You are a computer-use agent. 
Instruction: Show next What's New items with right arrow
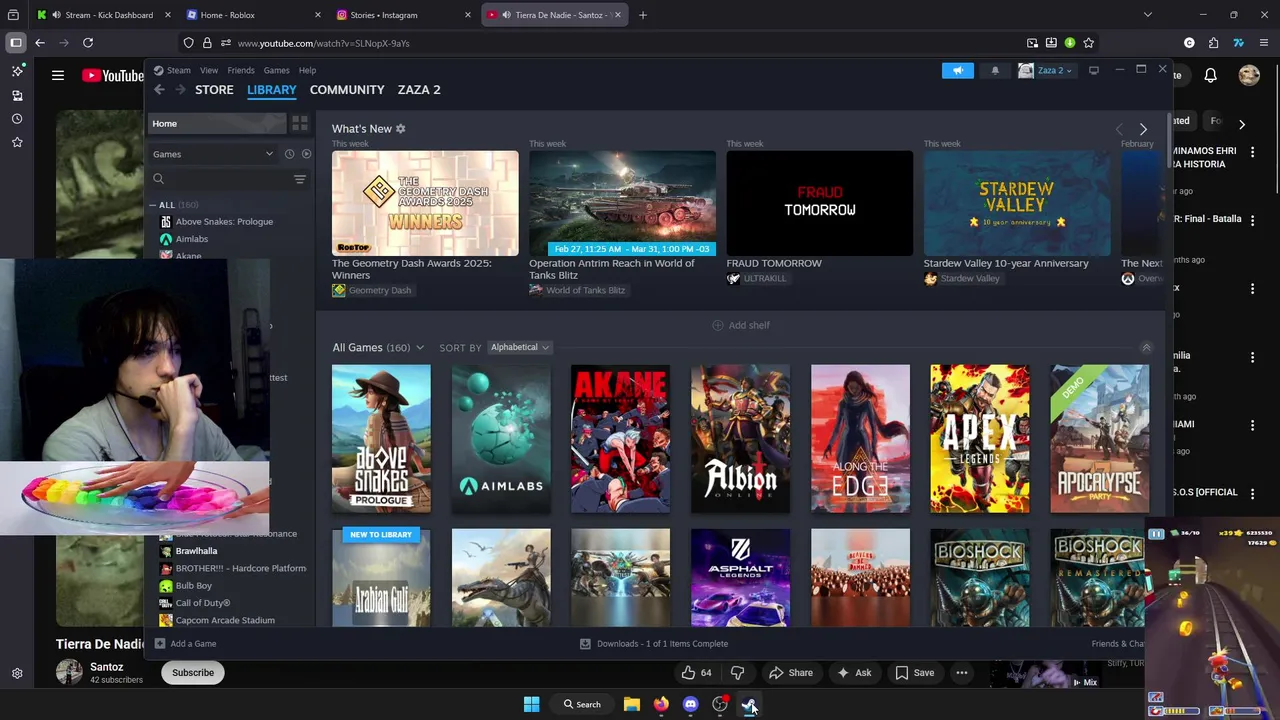(x=1143, y=129)
